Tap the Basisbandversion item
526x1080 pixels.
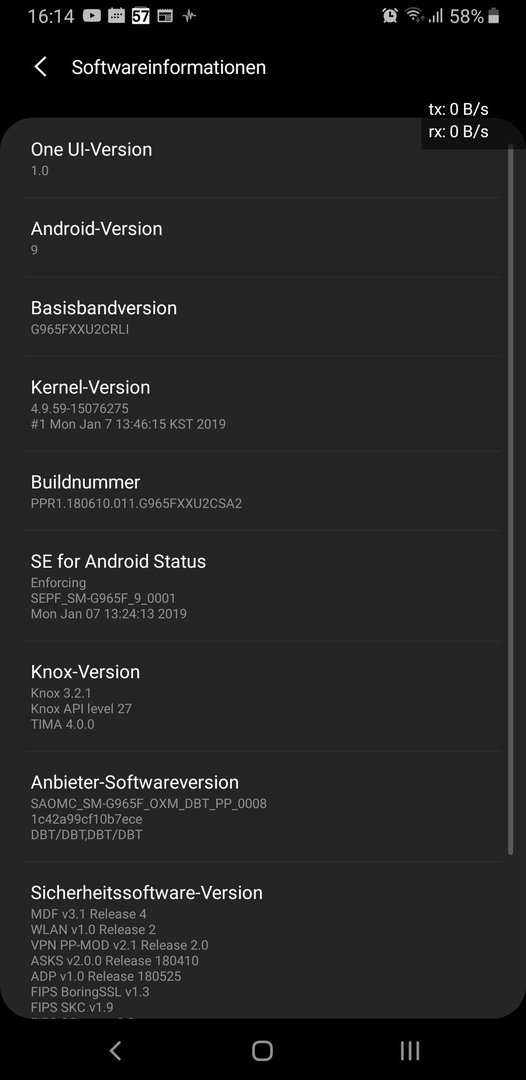263,318
